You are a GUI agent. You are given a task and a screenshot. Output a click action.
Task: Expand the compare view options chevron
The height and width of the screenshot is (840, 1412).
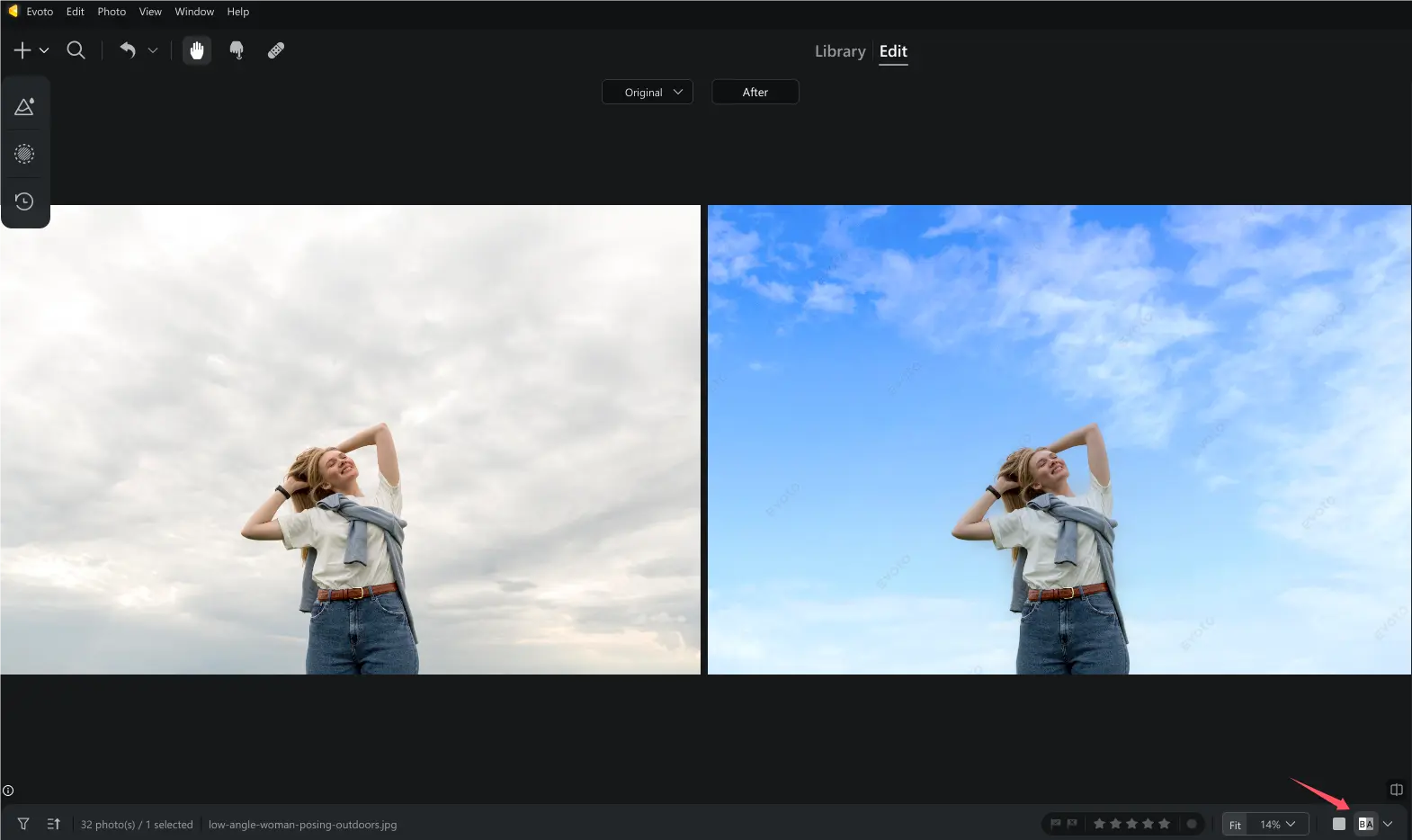click(x=1388, y=824)
